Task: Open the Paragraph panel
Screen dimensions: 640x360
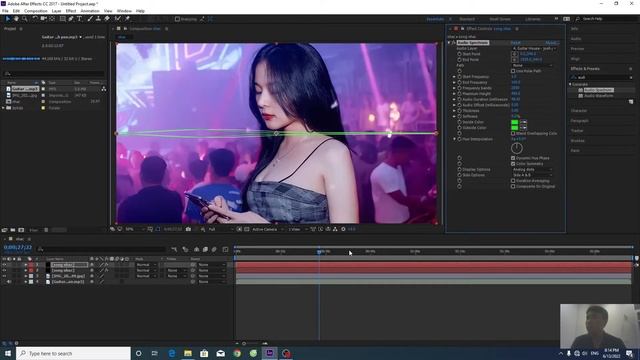Action: click(580, 121)
